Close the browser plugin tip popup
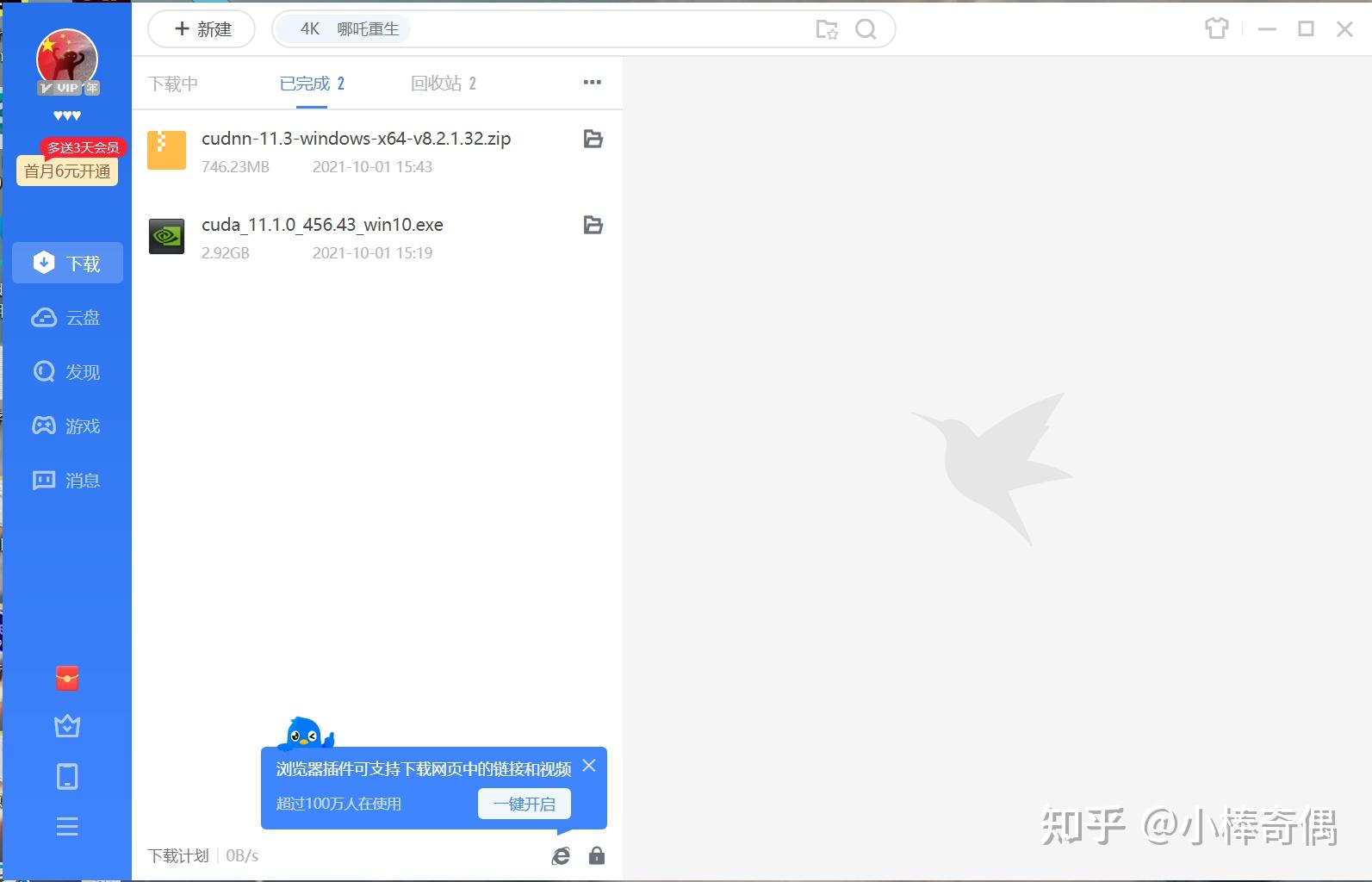Viewport: 1372px width, 882px height. [589, 766]
